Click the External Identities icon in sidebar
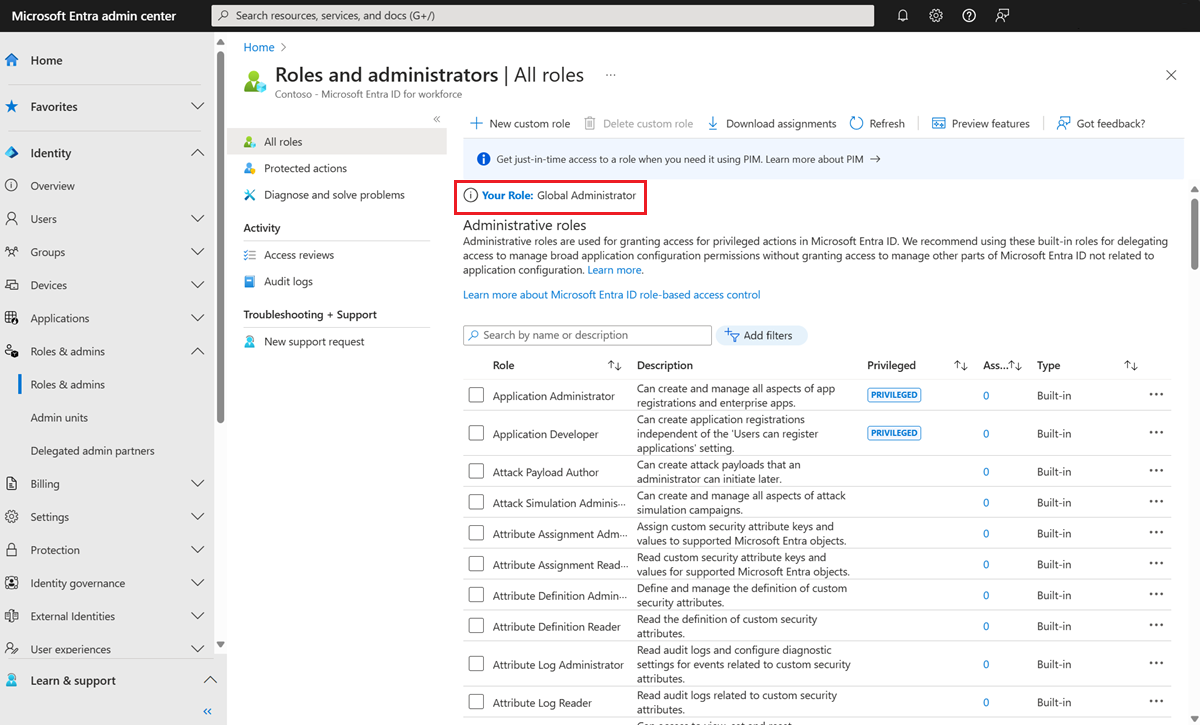 tap(12, 616)
